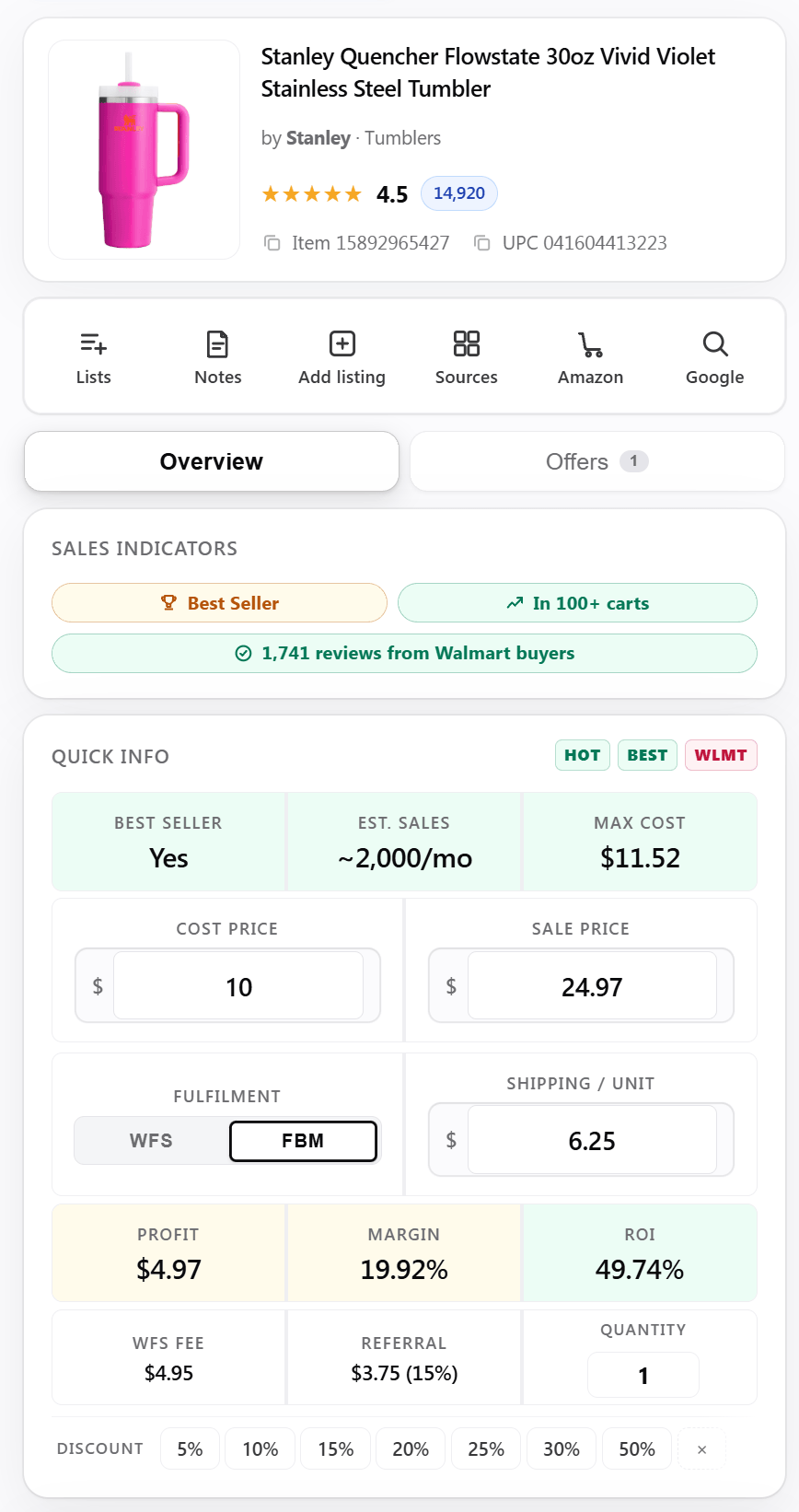
Task: Click the 1,741 Walmart reviews indicator
Action: 404,653
